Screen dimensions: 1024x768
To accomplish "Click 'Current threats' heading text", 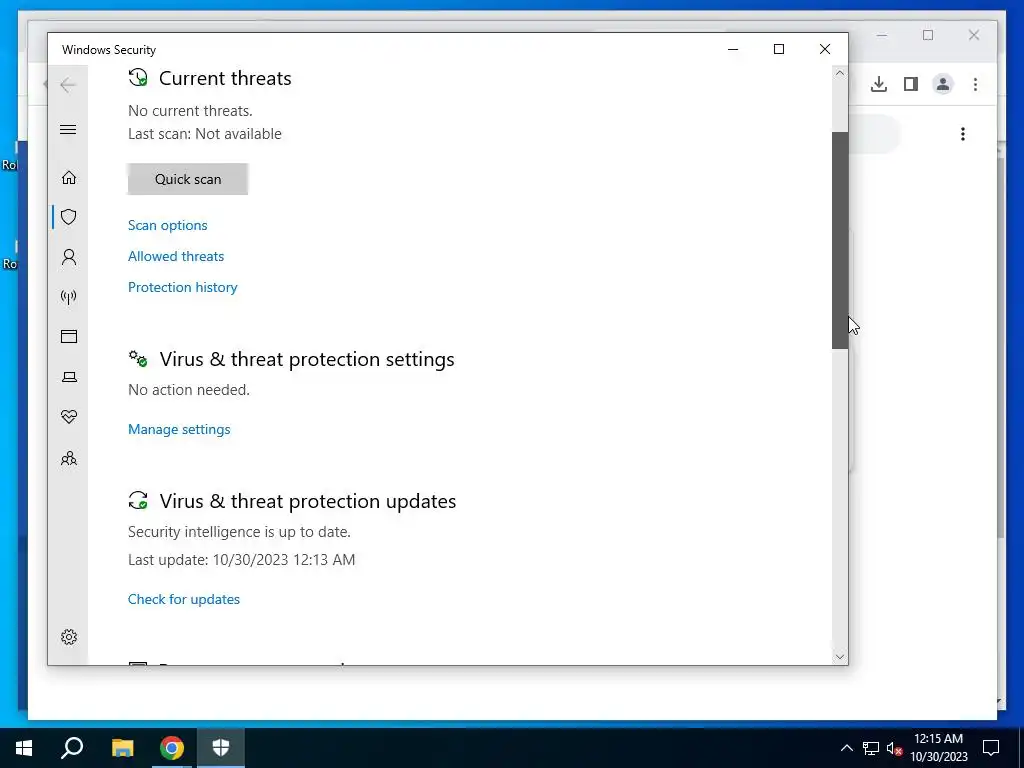I will (225, 78).
